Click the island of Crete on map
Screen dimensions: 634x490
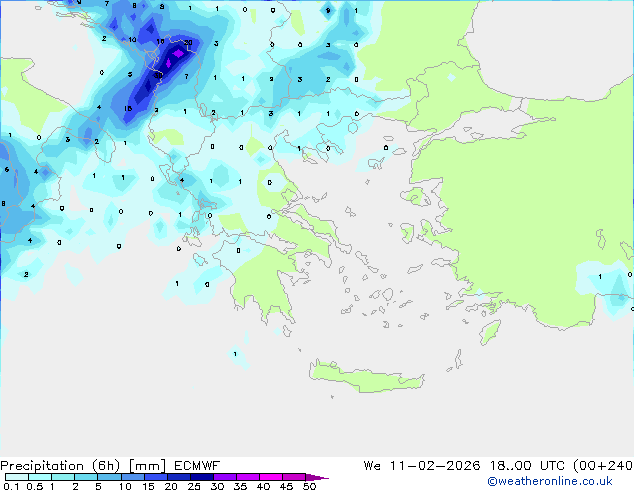[x=366, y=377]
